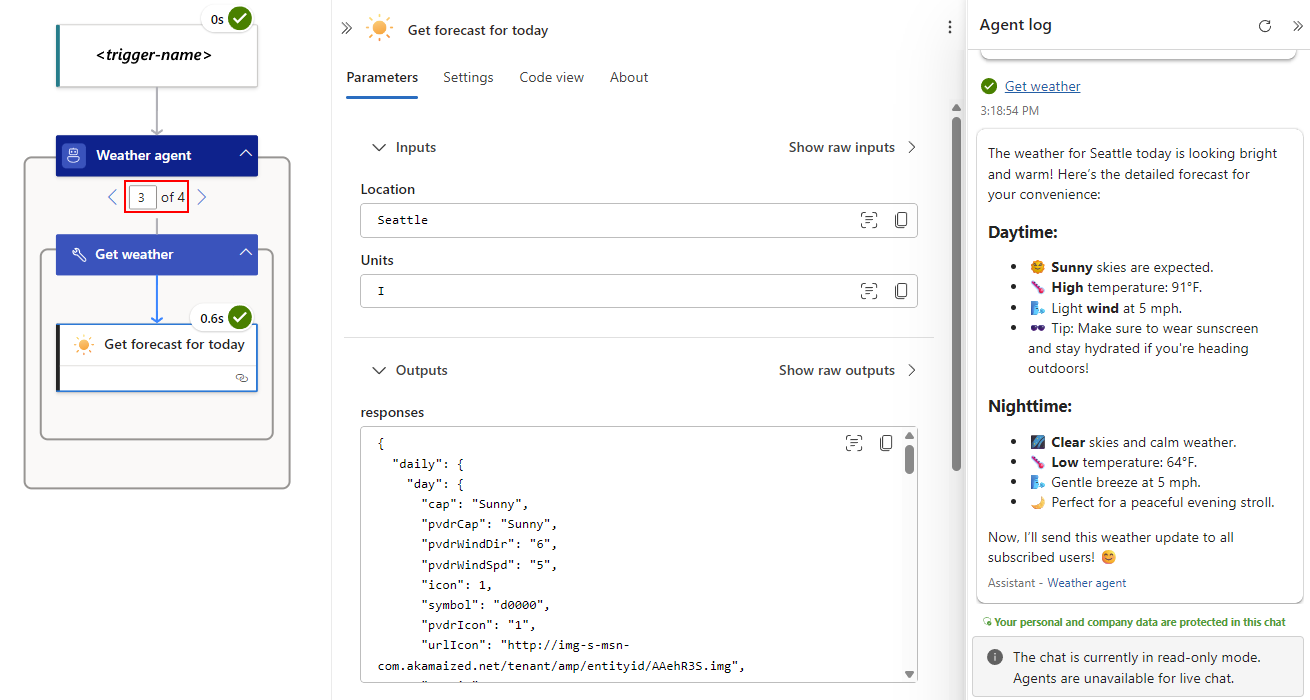This screenshot has width=1310, height=700.
Task: Click Show raw inputs
Action: (852, 148)
